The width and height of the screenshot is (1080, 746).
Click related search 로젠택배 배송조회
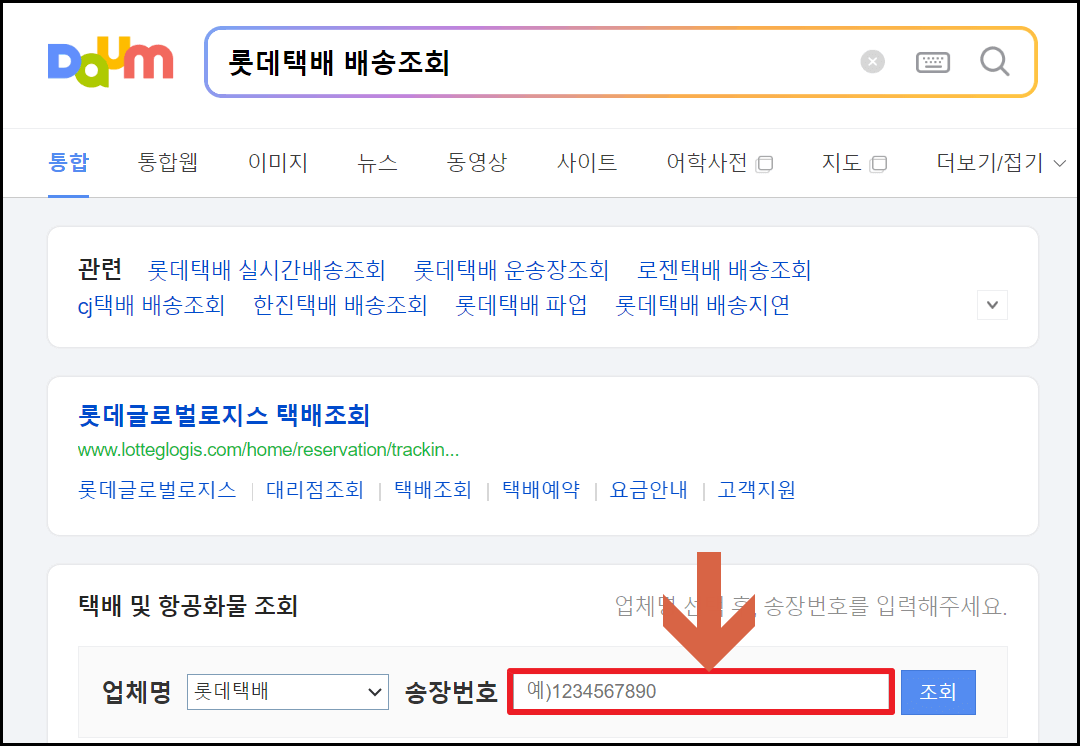click(x=724, y=270)
